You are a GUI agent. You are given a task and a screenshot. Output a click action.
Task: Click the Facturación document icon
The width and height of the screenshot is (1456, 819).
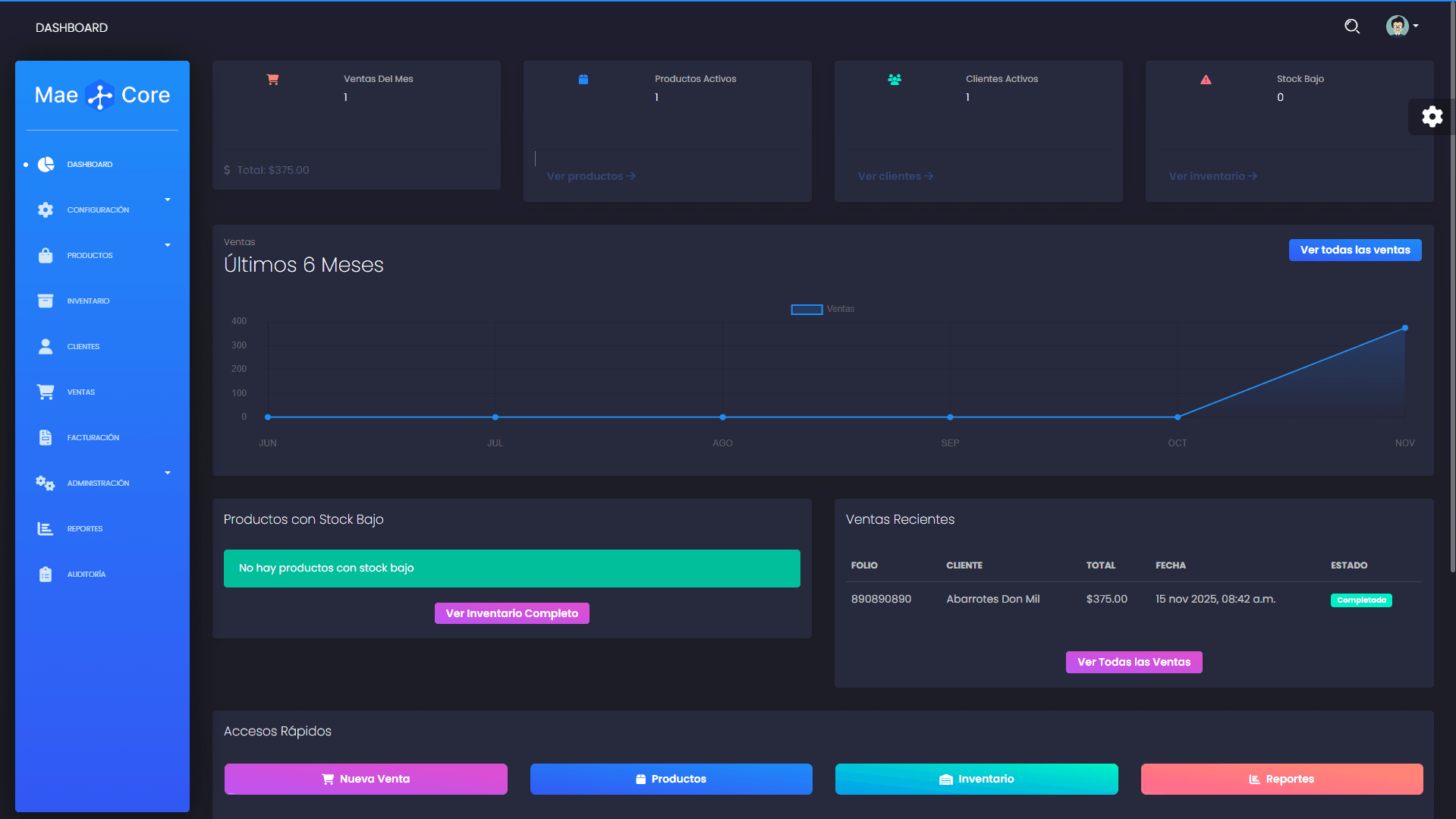tap(46, 437)
